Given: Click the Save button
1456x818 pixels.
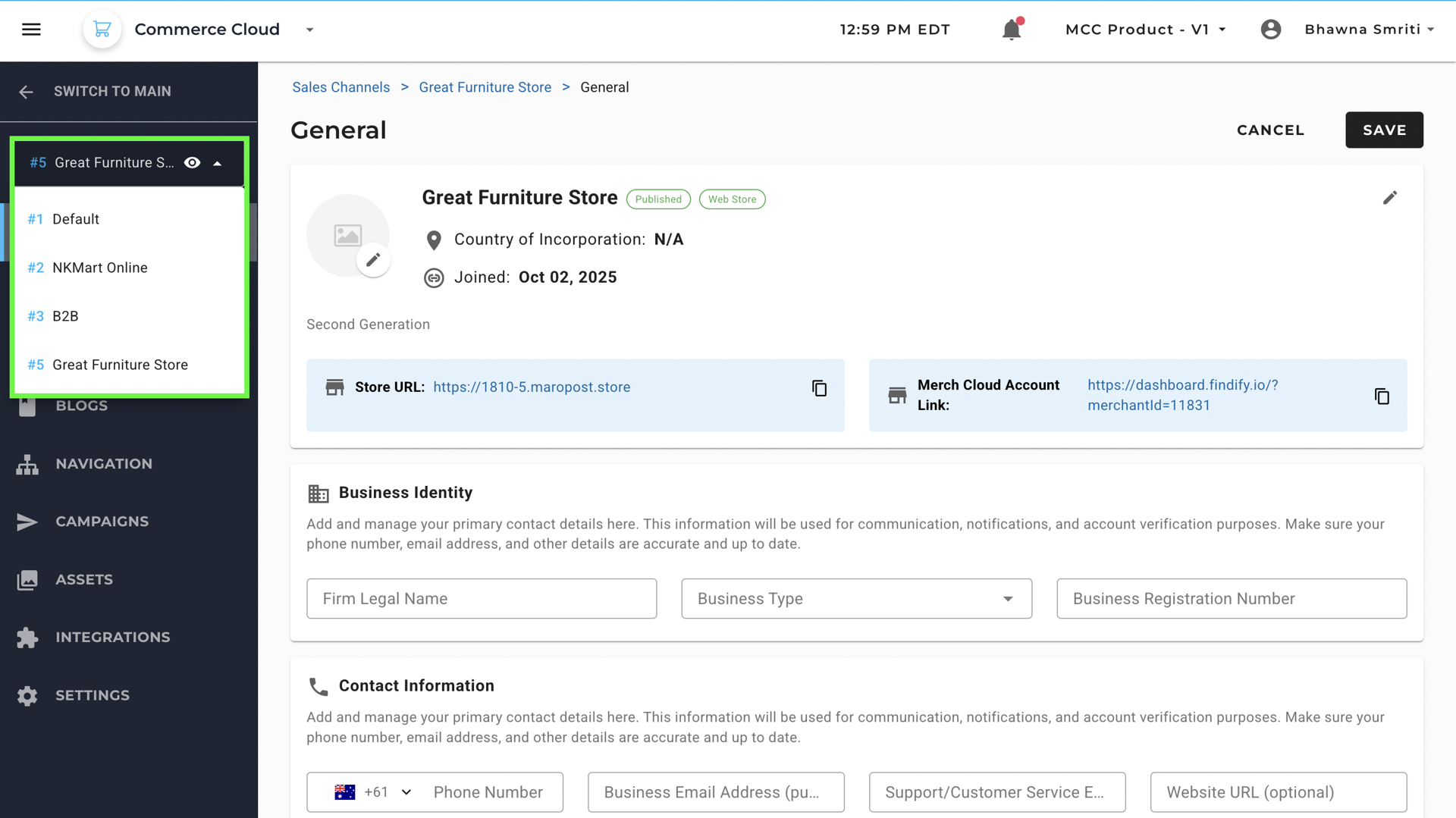Looking at the screenshot, I should (x=1384, y=130).
